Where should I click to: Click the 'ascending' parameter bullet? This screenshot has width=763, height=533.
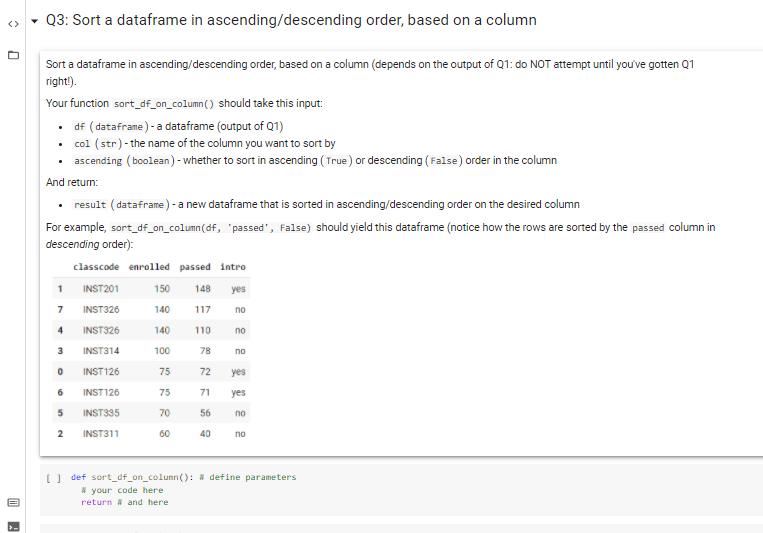coord(315,161)
